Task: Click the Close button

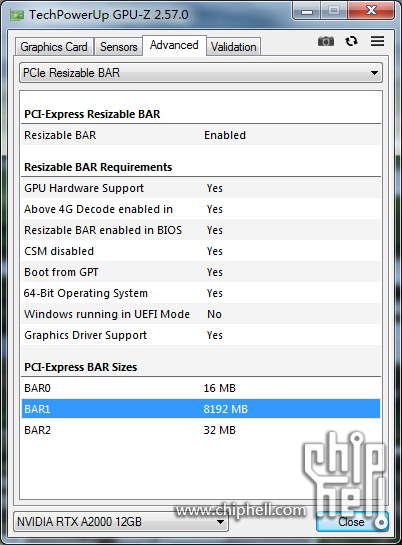Action: [352, 521]
